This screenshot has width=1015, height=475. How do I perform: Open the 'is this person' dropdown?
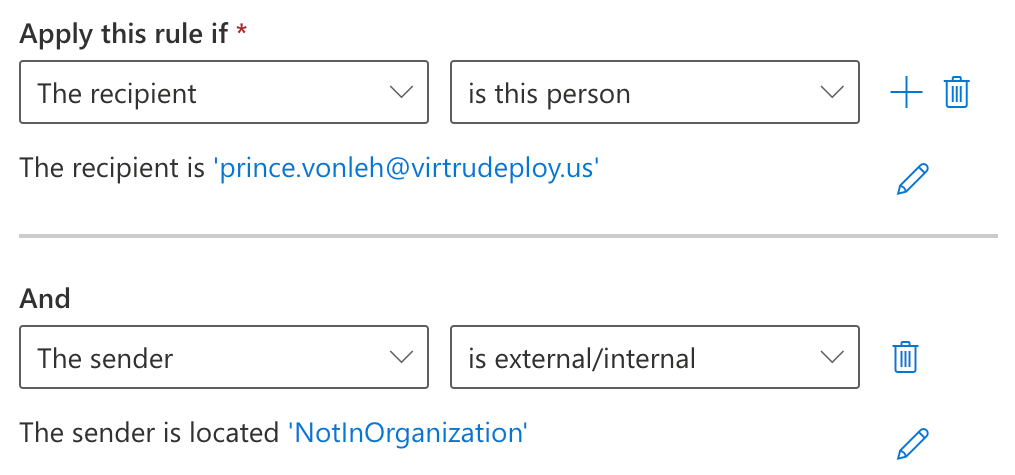(655, 92)
